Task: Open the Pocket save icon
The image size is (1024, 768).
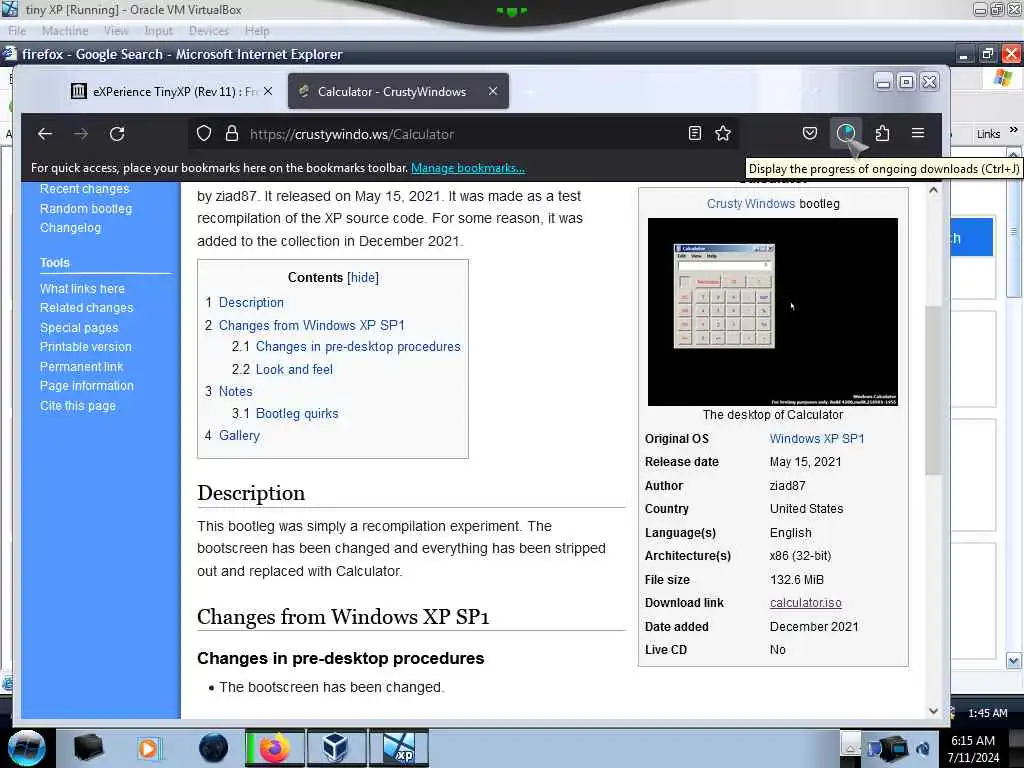Action: pyautogui.click(x=810, y=133)
